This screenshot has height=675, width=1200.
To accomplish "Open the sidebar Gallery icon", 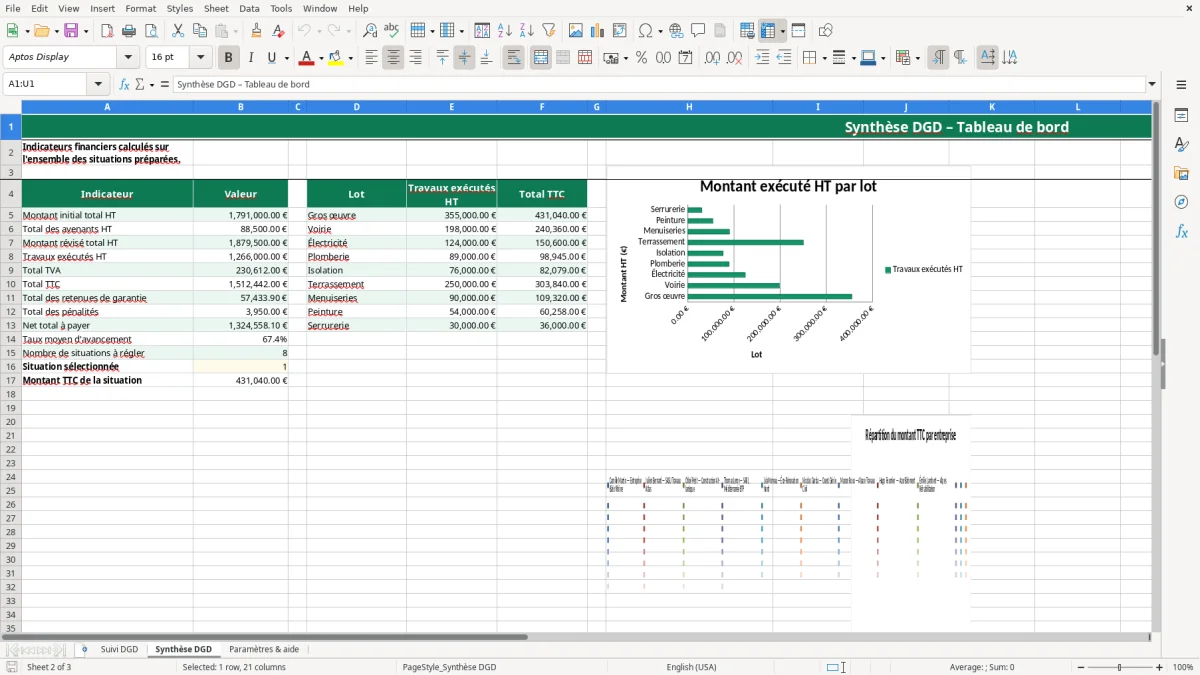I will 1181,173.
